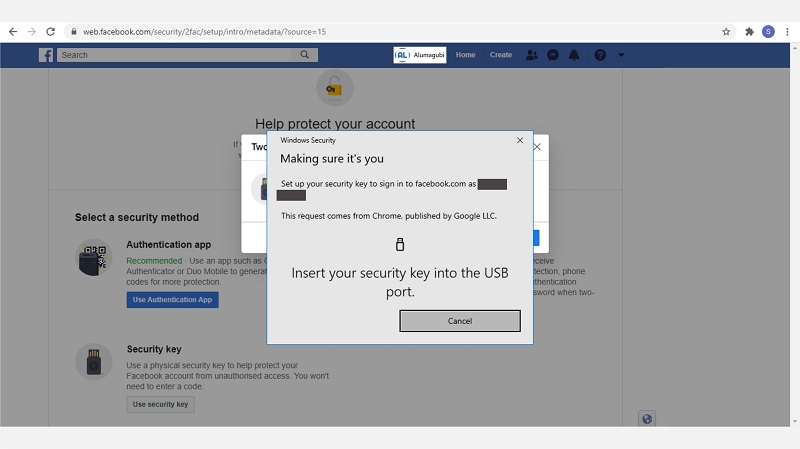Open Notifications bell
Screen dimensions: 800x449
point(574,55)
